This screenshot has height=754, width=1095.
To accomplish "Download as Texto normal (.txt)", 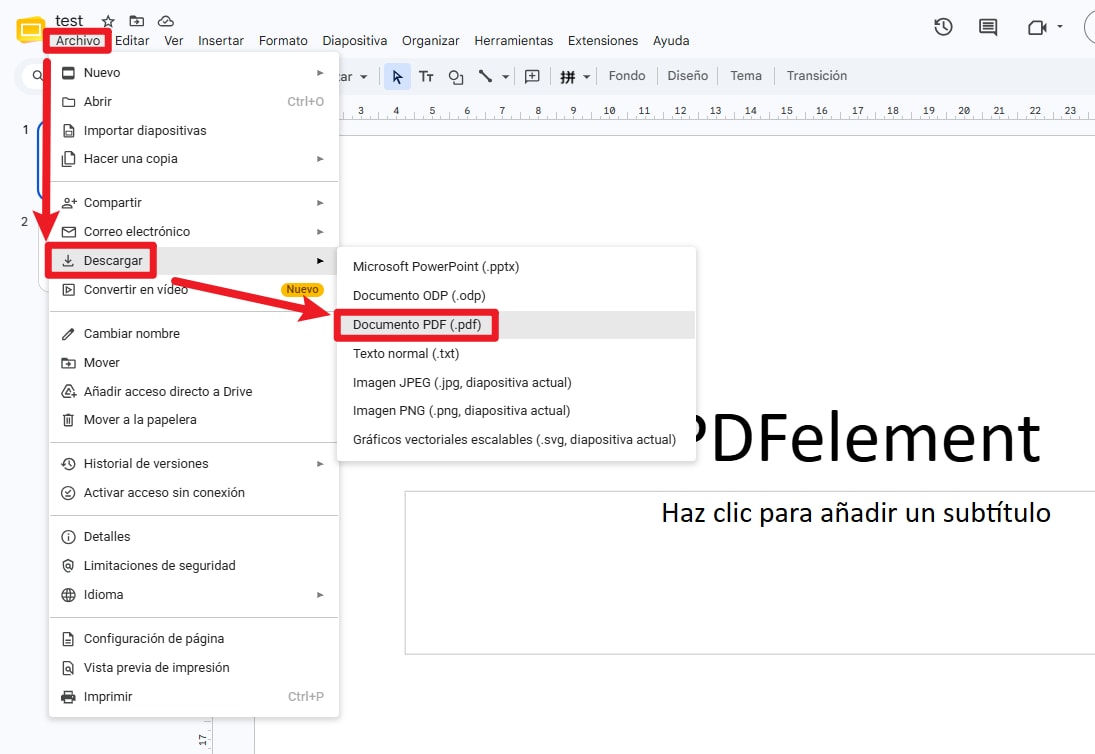I will pyautogui.click(x=516, y=353).
